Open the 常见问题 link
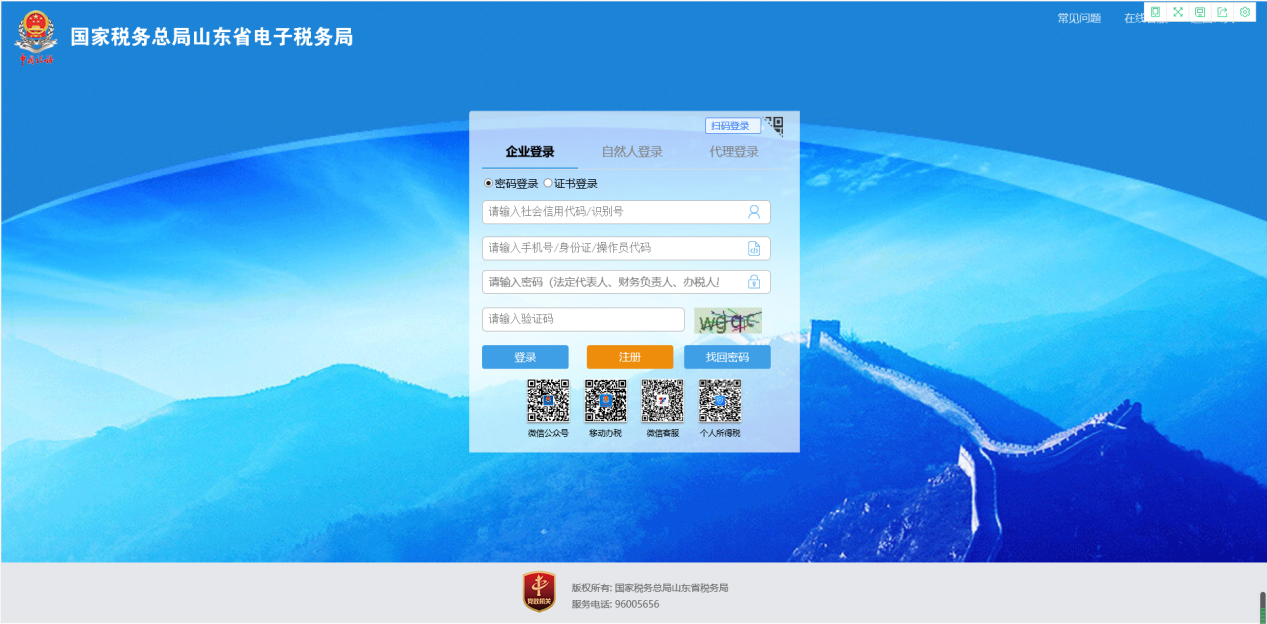This screenshot has width=1267, height=624. (x=1079, y=18)
